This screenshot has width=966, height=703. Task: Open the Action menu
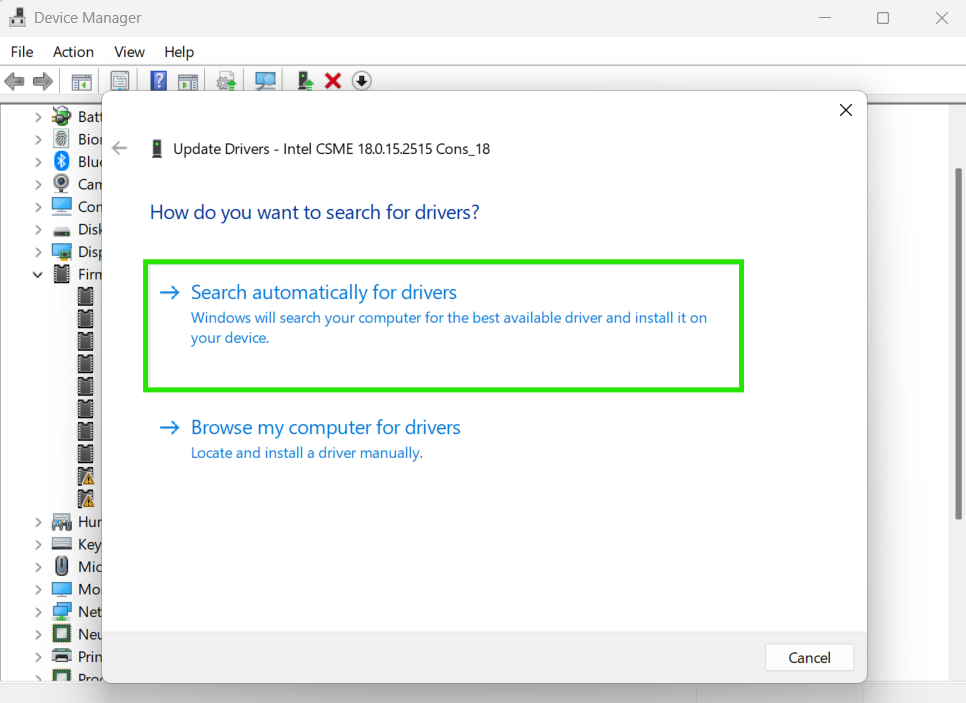coord(73,52)
